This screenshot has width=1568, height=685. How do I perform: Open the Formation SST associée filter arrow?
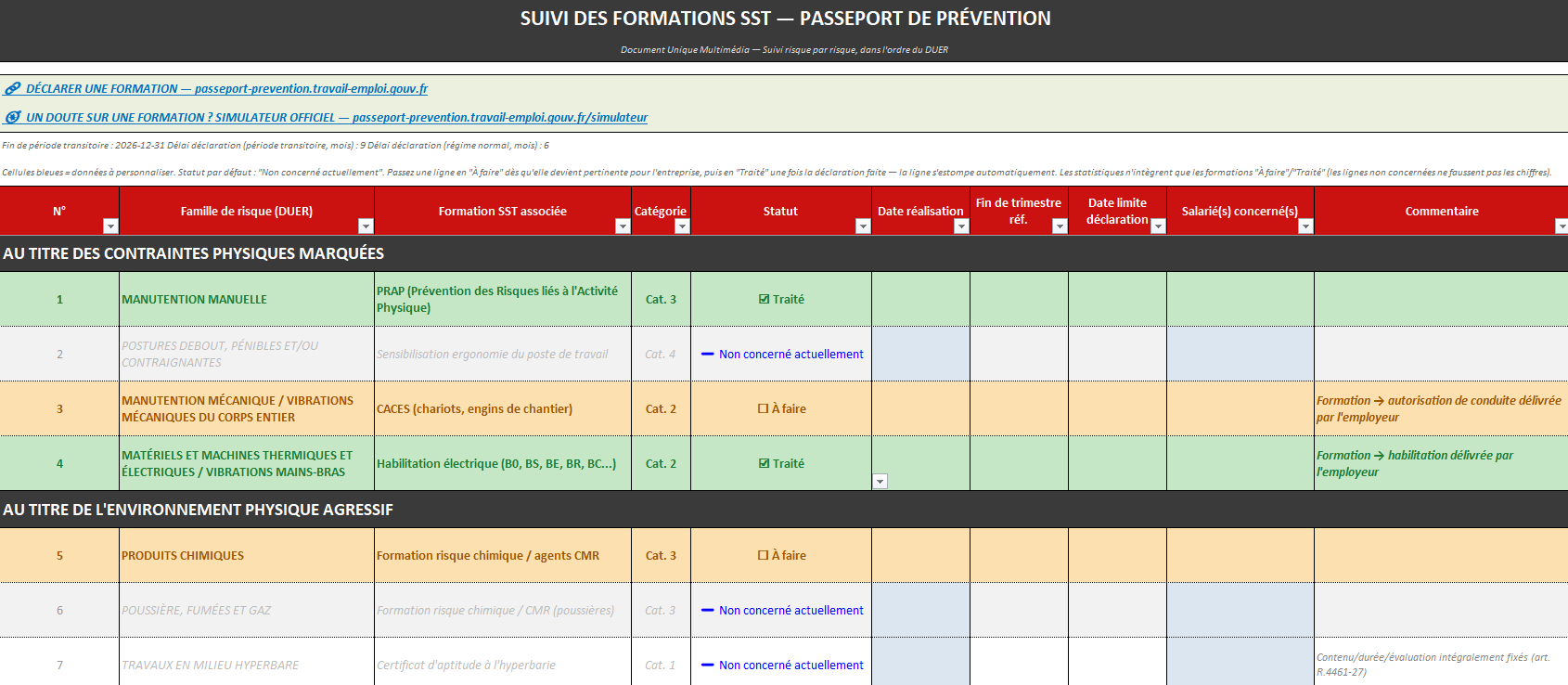[x=623, y=226]
